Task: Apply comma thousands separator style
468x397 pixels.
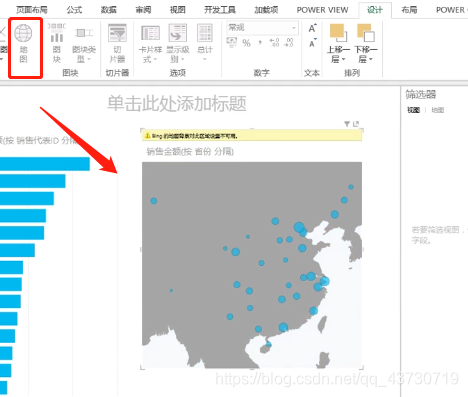Action: click(x=260, y=43)
